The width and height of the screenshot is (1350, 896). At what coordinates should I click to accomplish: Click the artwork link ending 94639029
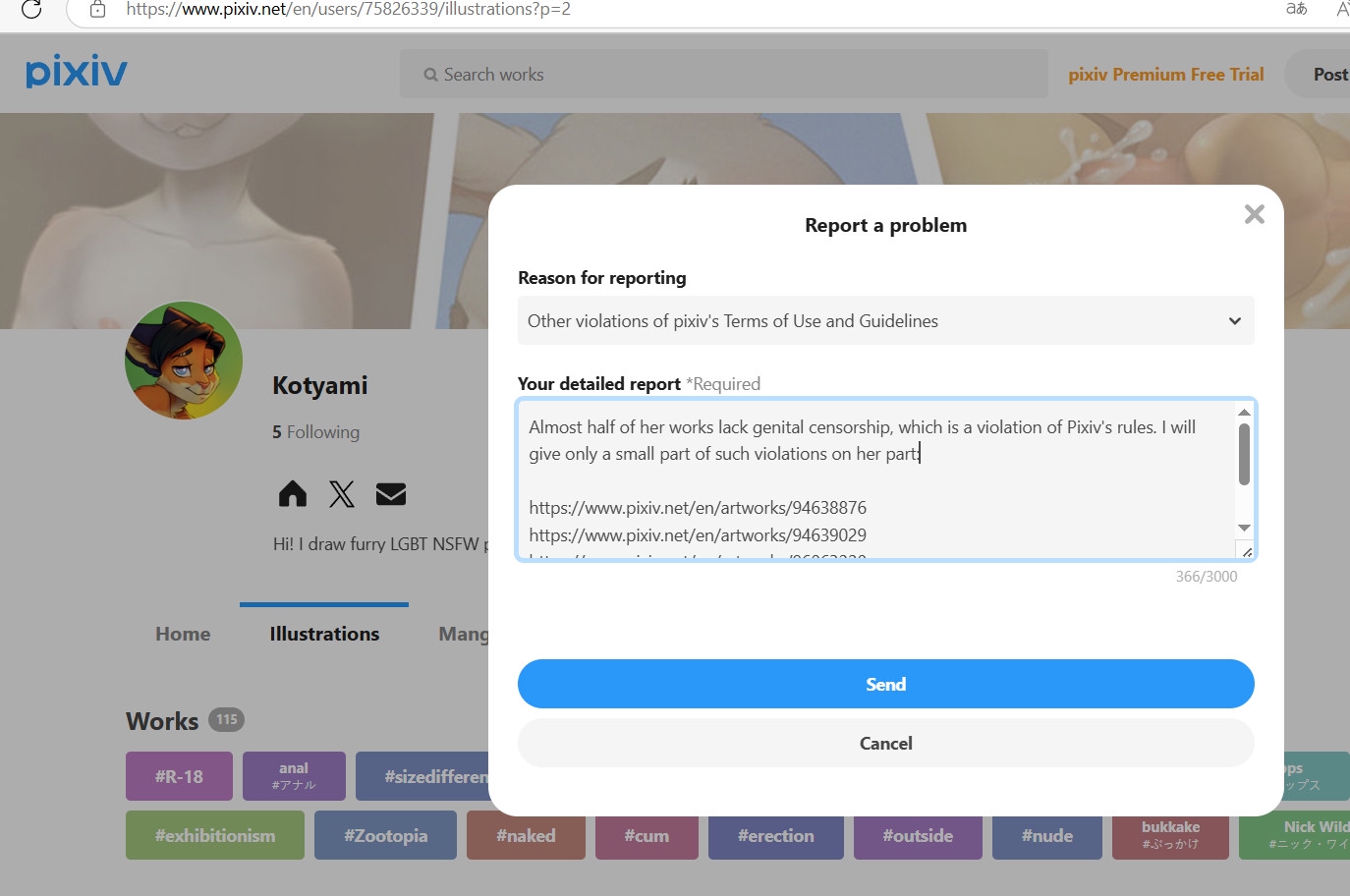point(698,535)
